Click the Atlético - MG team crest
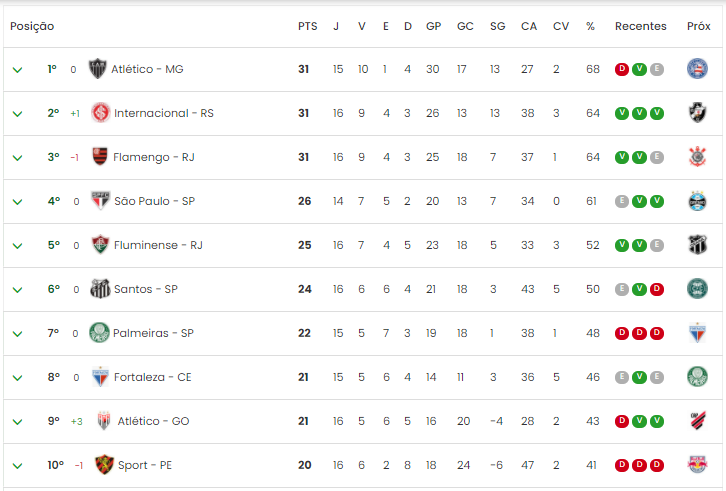Viewport: 726px width, 491px height. [x=98, y=69]
